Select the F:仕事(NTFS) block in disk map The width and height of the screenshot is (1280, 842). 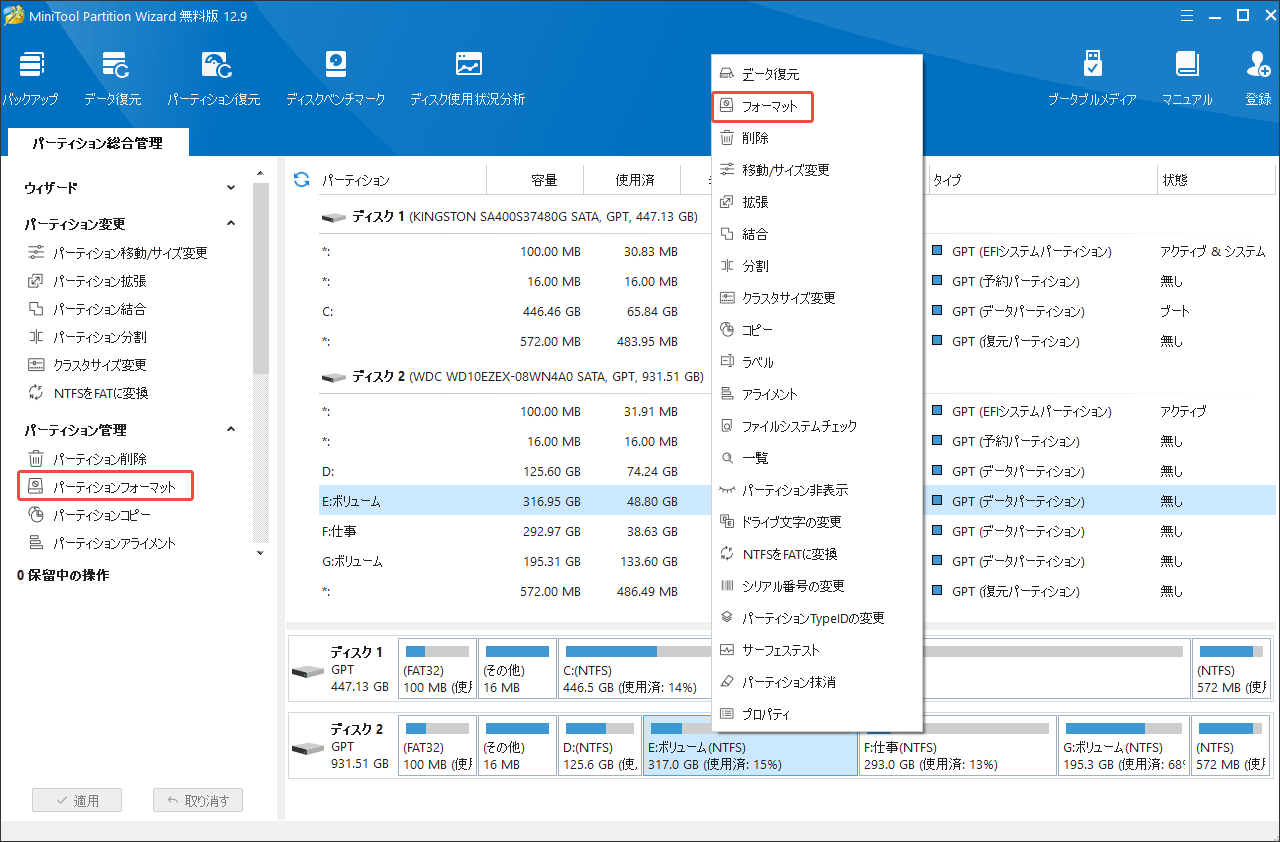click(956, 745)
